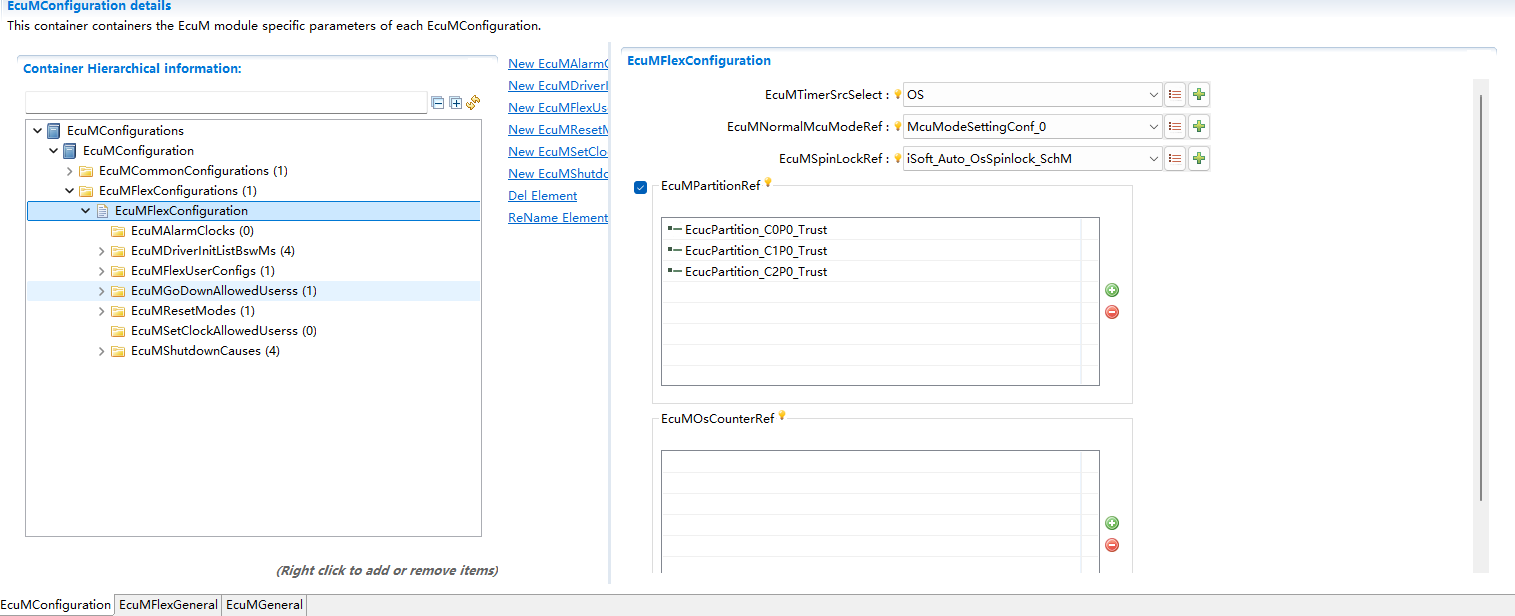Click the expand all tree icon

[456, 103]
